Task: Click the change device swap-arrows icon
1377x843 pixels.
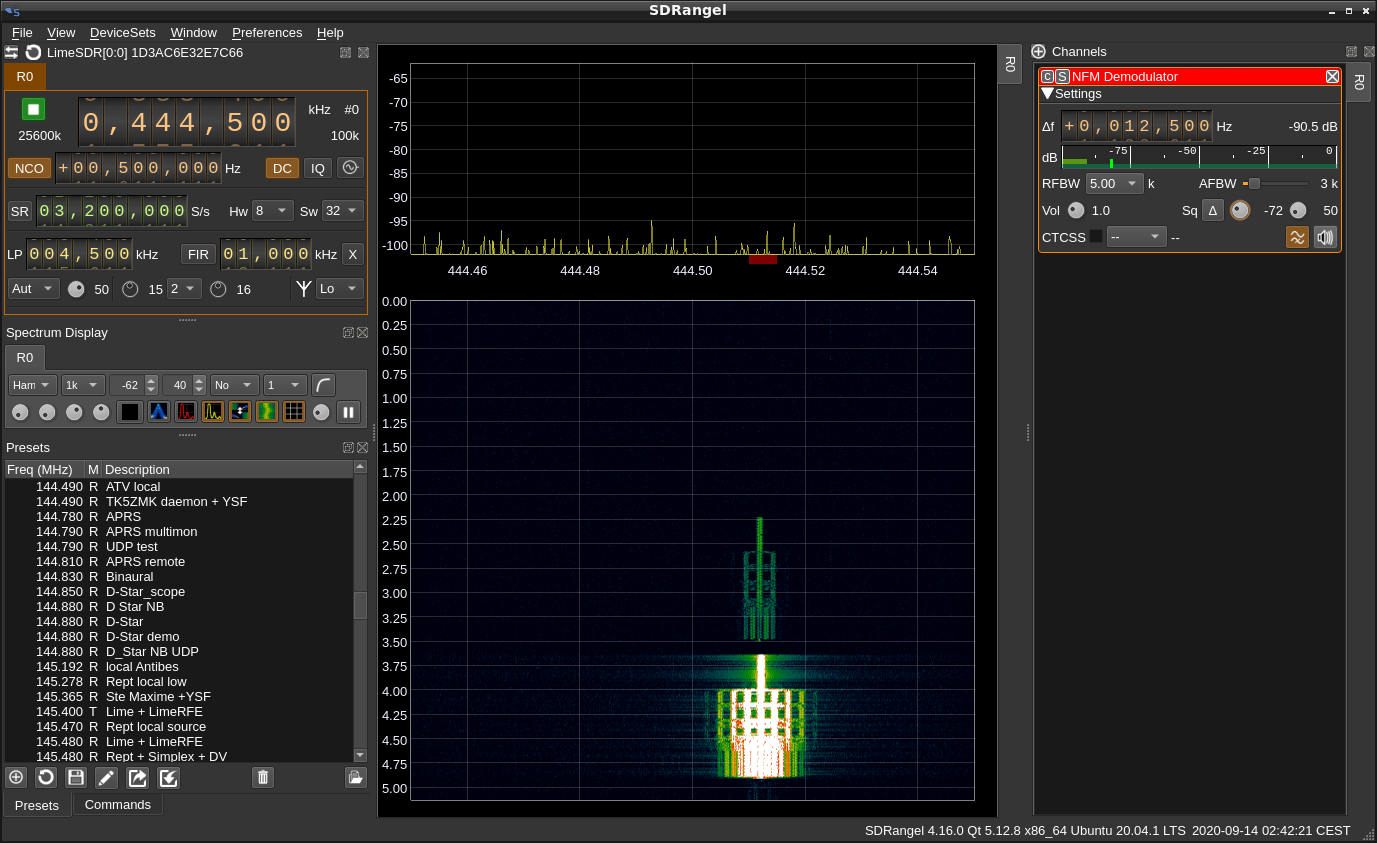Action: [11, 52]
